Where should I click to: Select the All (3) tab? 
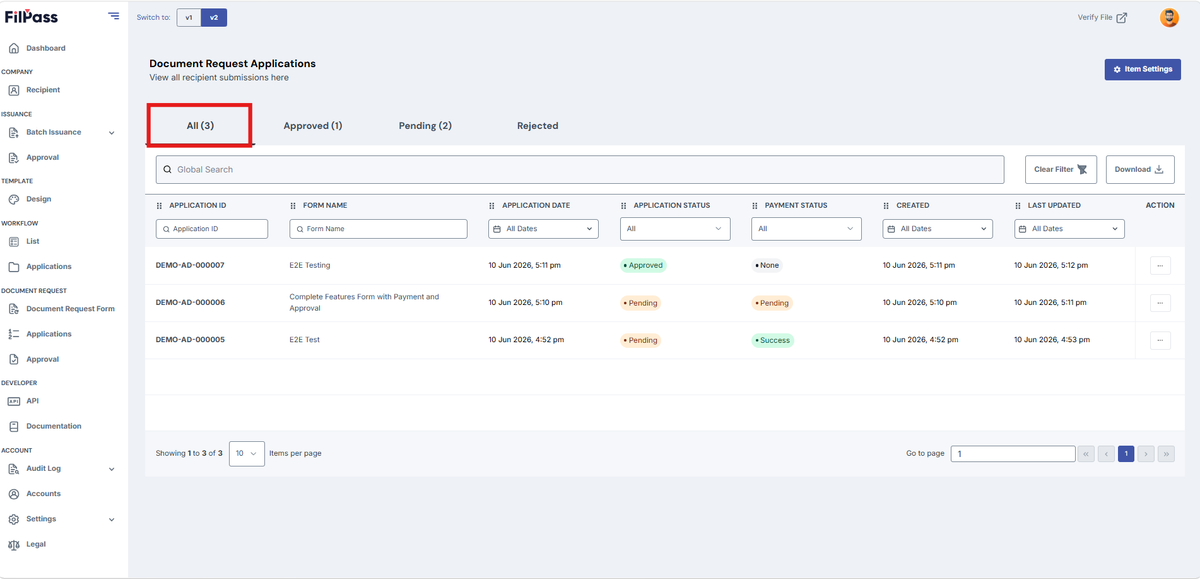200,126
